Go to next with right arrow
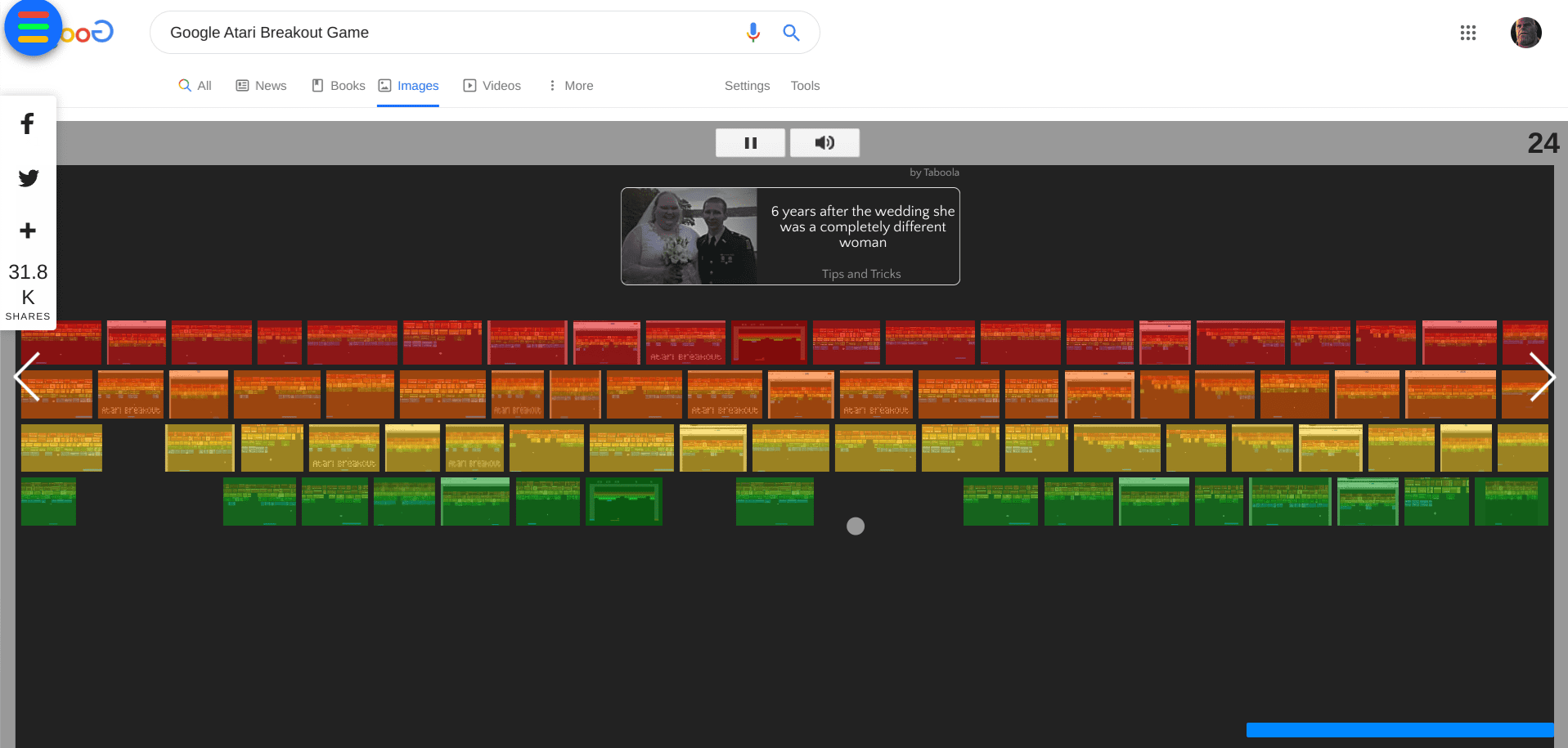 (1541, 377)
